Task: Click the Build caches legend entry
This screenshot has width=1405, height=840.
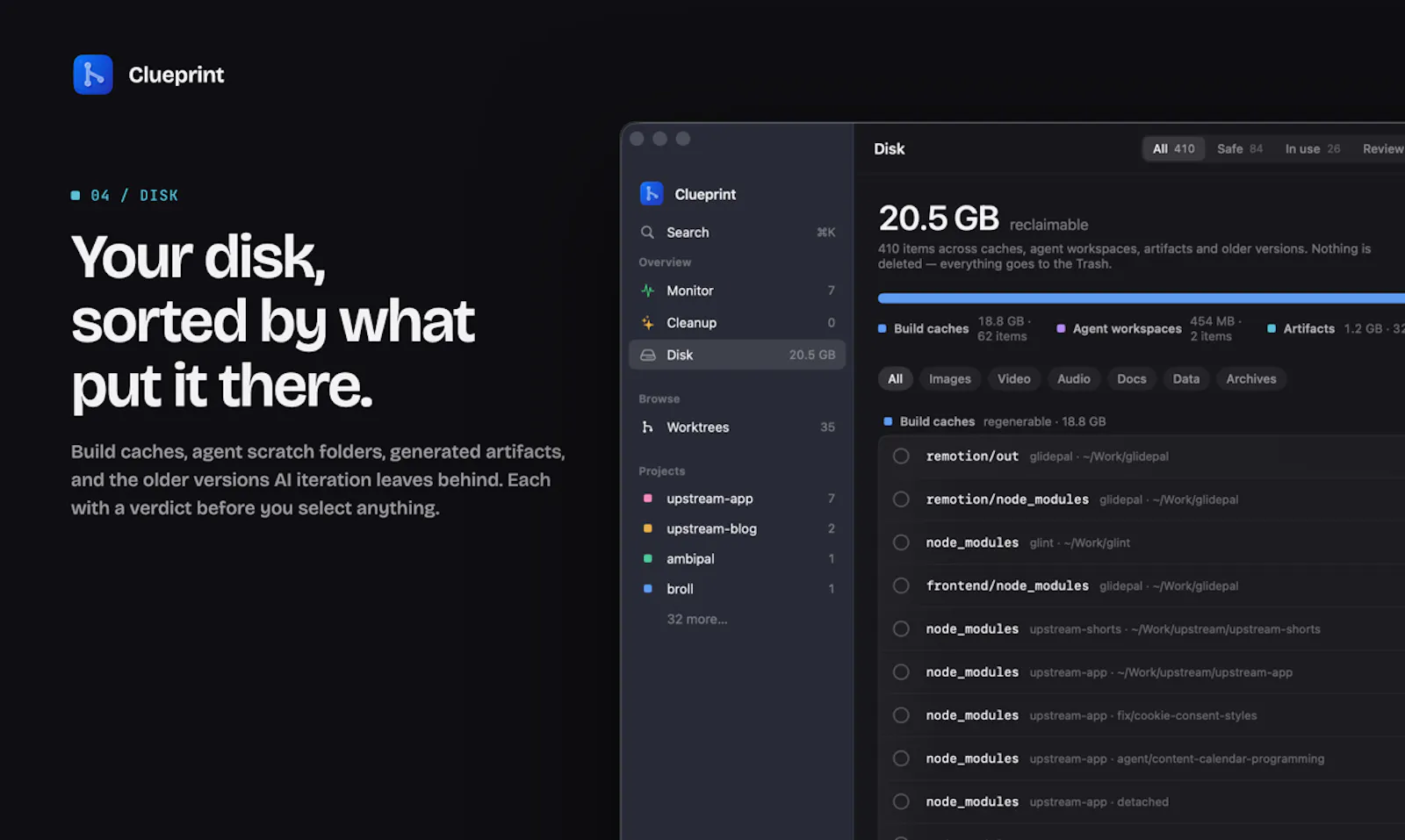Action: [x=955, y=329]
